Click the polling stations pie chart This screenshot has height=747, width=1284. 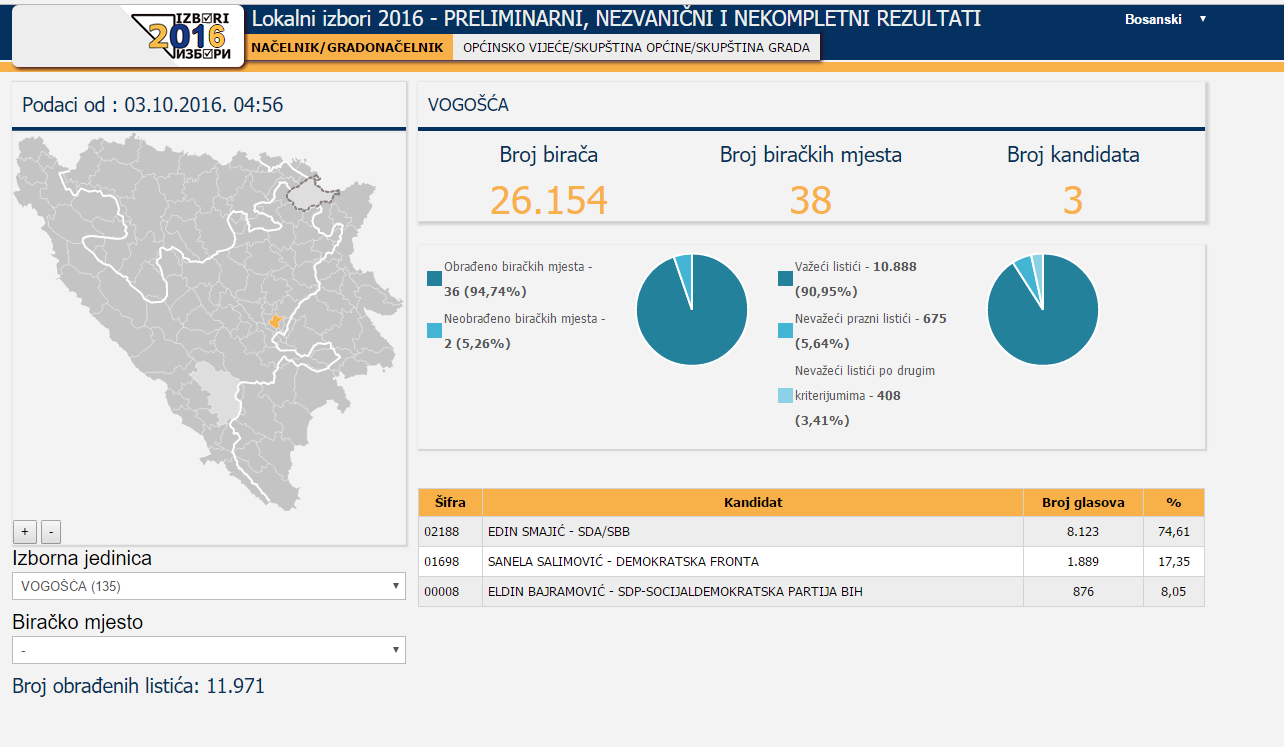692,309
